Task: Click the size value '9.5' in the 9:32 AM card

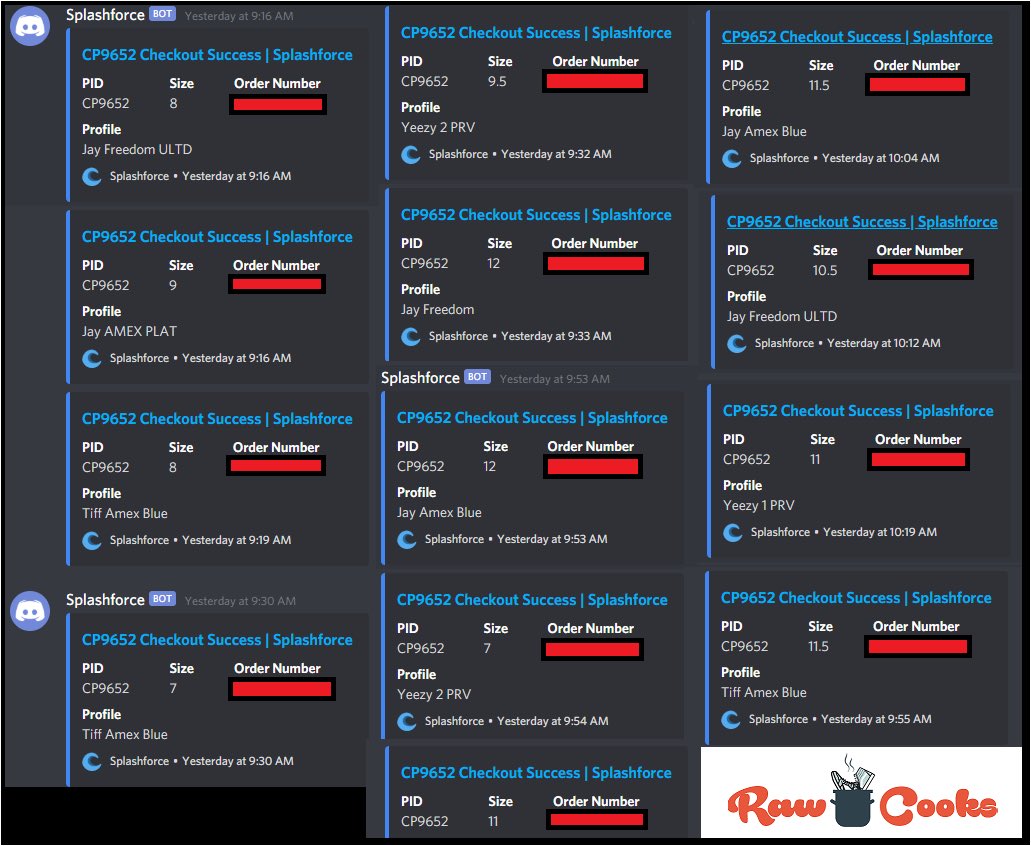Action: tap(497, 82)
